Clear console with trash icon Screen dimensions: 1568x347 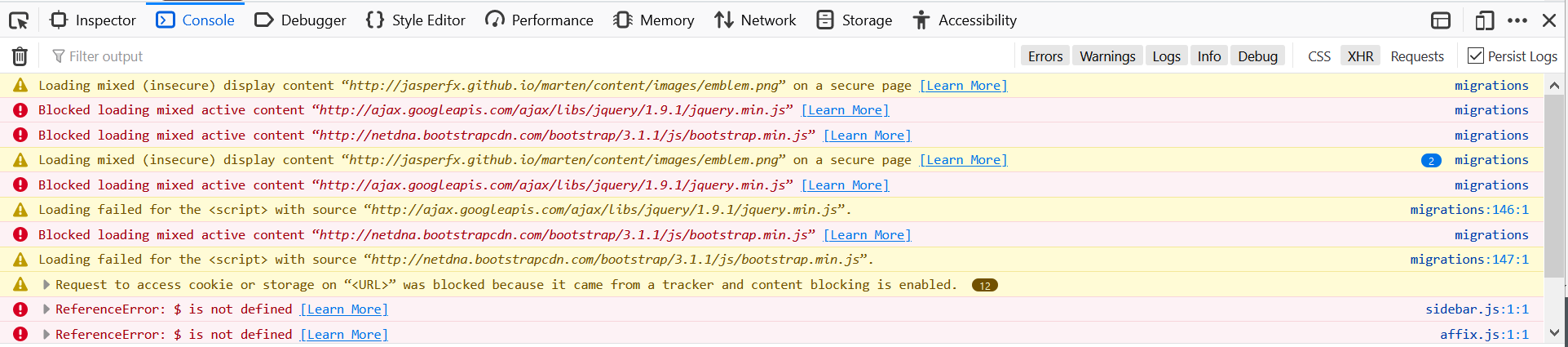(x=20, y=56)
